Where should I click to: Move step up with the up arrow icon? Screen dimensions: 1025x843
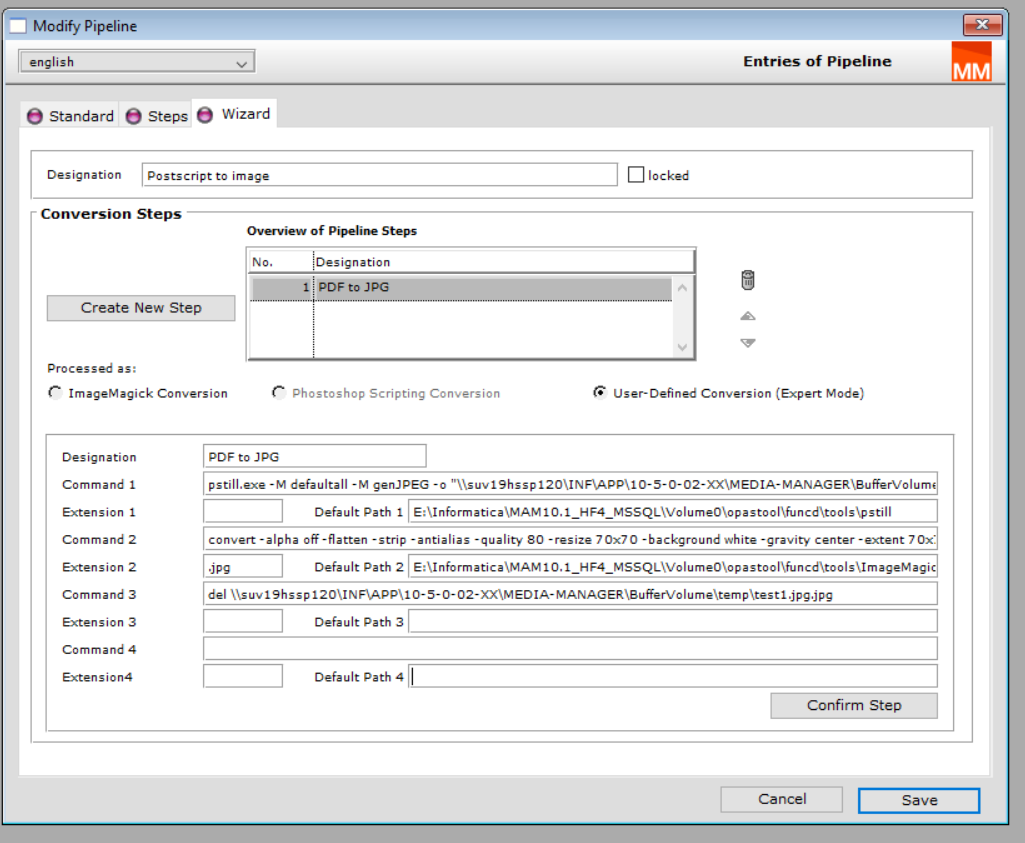pyautogui.click(x=748, y=316)
